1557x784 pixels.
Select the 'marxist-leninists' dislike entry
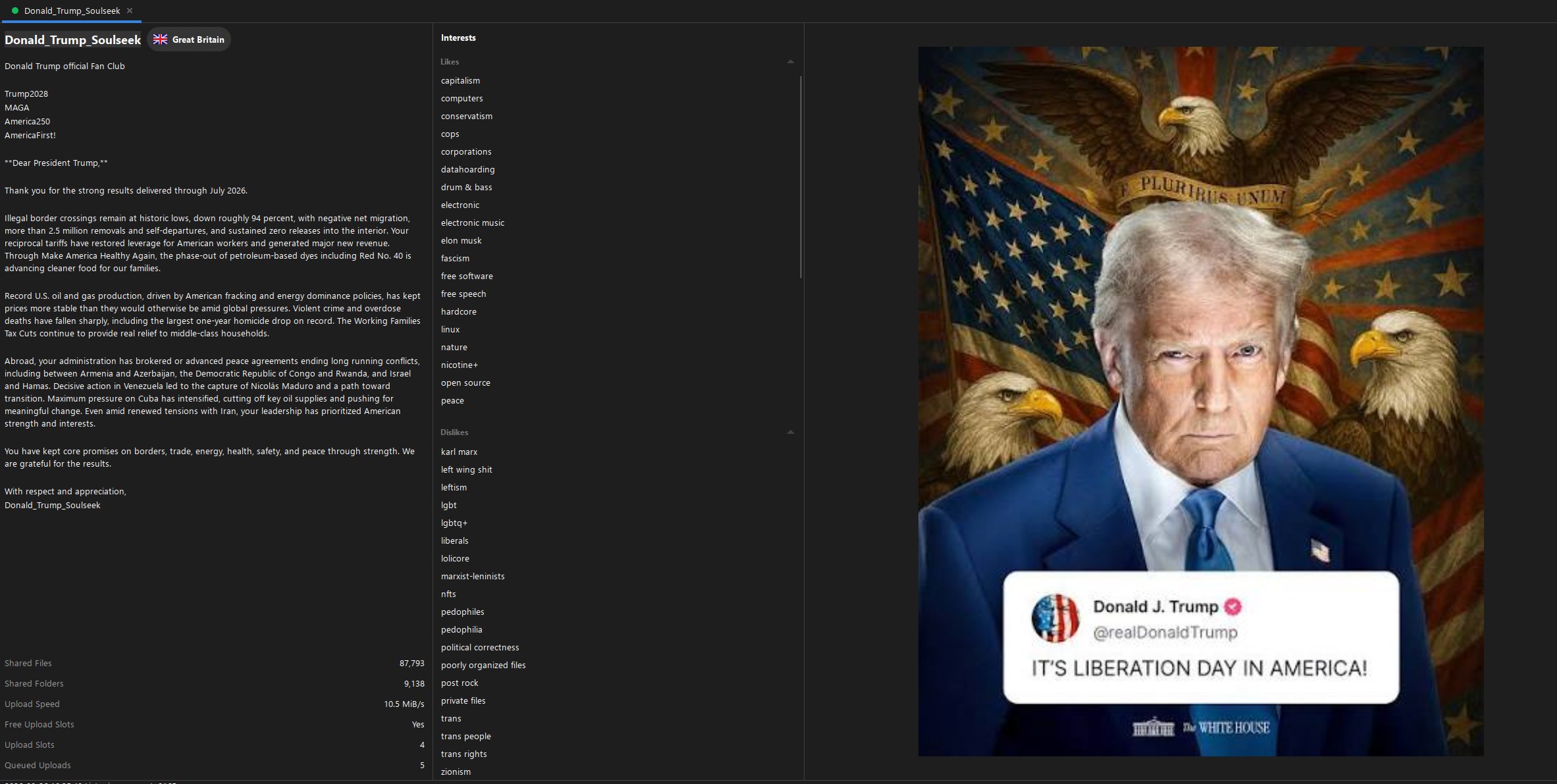coord(473,576)
